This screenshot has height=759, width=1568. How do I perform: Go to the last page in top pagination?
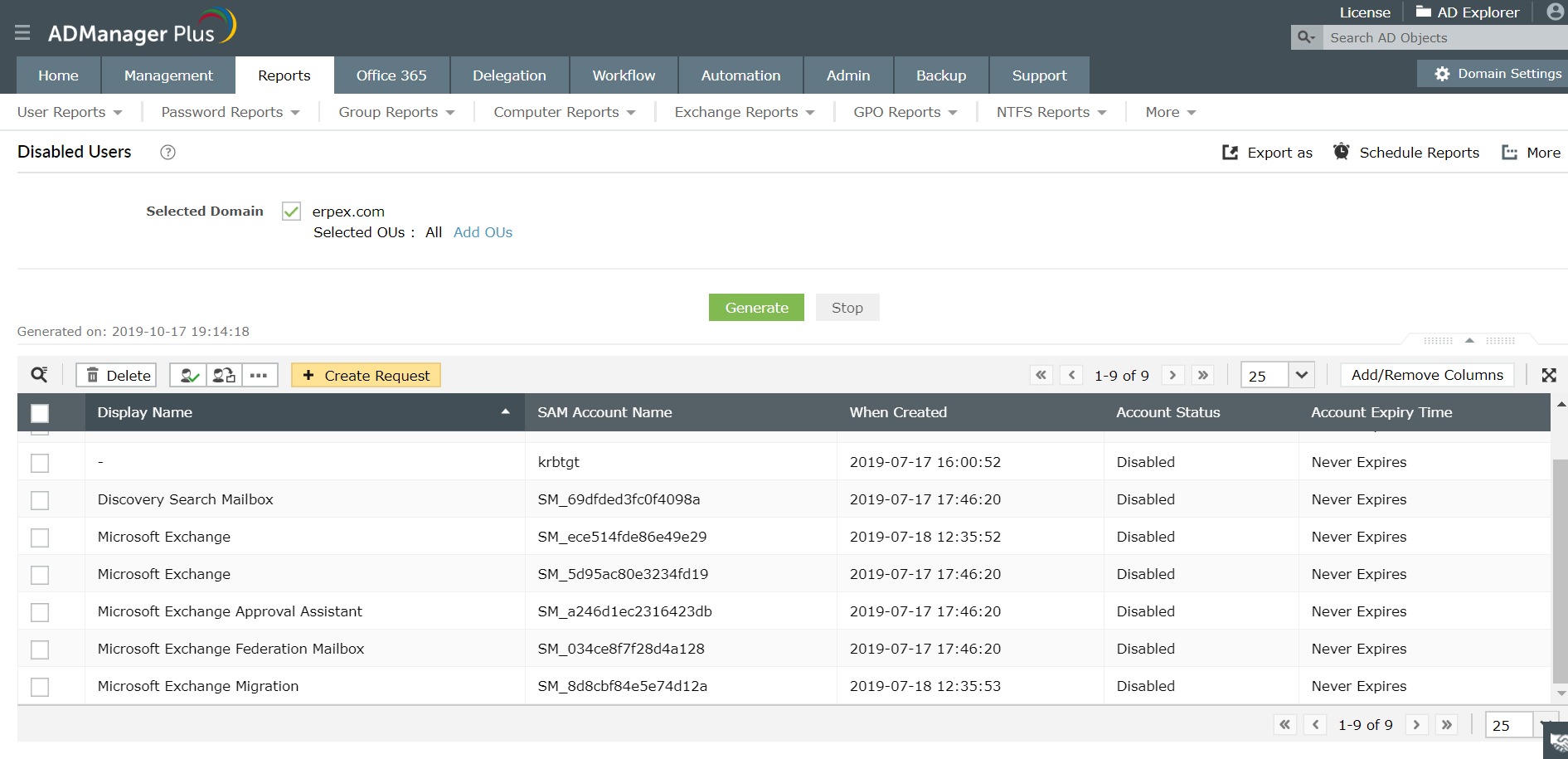click(1202, 375)
